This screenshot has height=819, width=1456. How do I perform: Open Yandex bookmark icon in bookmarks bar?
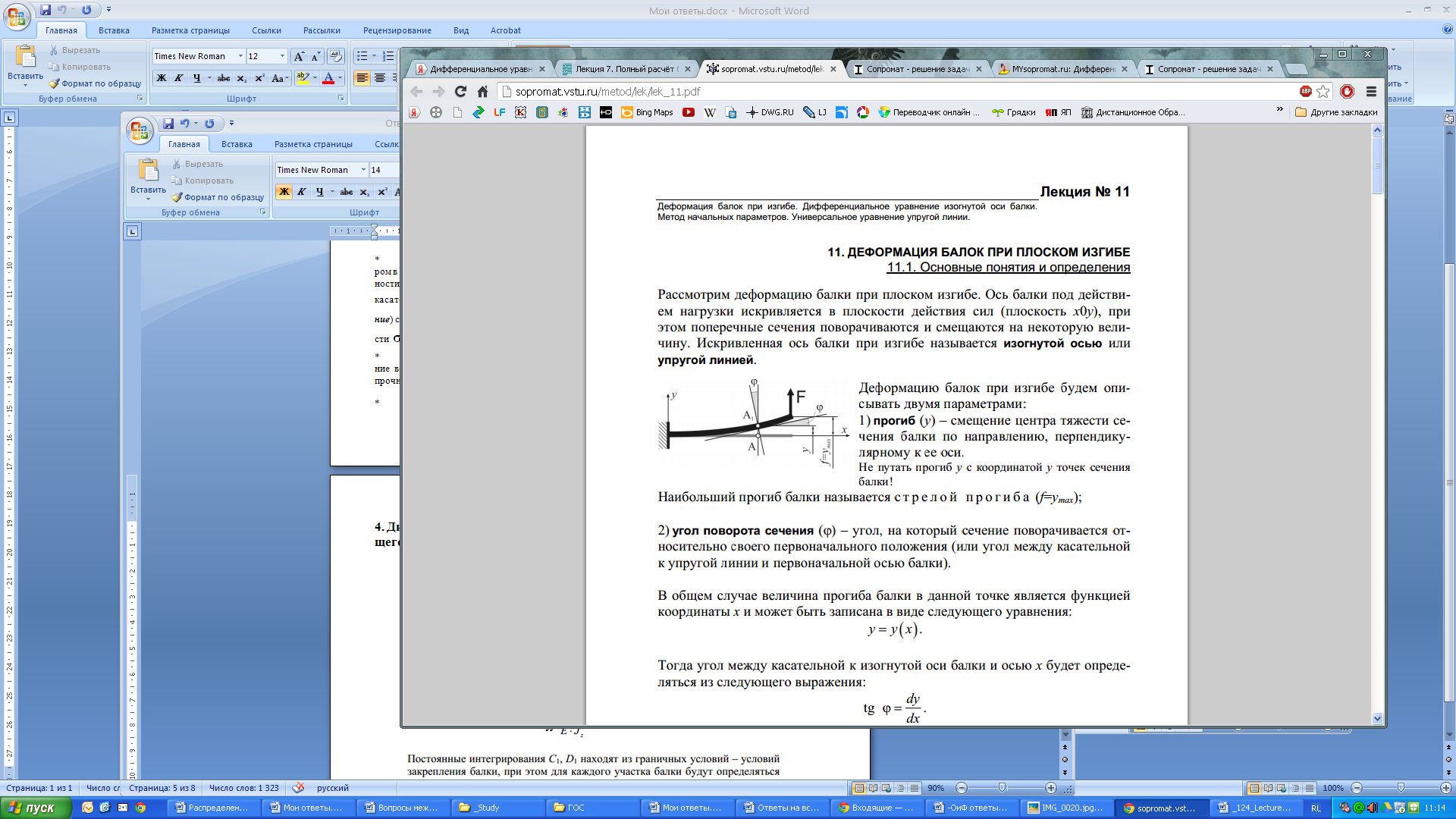click(414, 112)
